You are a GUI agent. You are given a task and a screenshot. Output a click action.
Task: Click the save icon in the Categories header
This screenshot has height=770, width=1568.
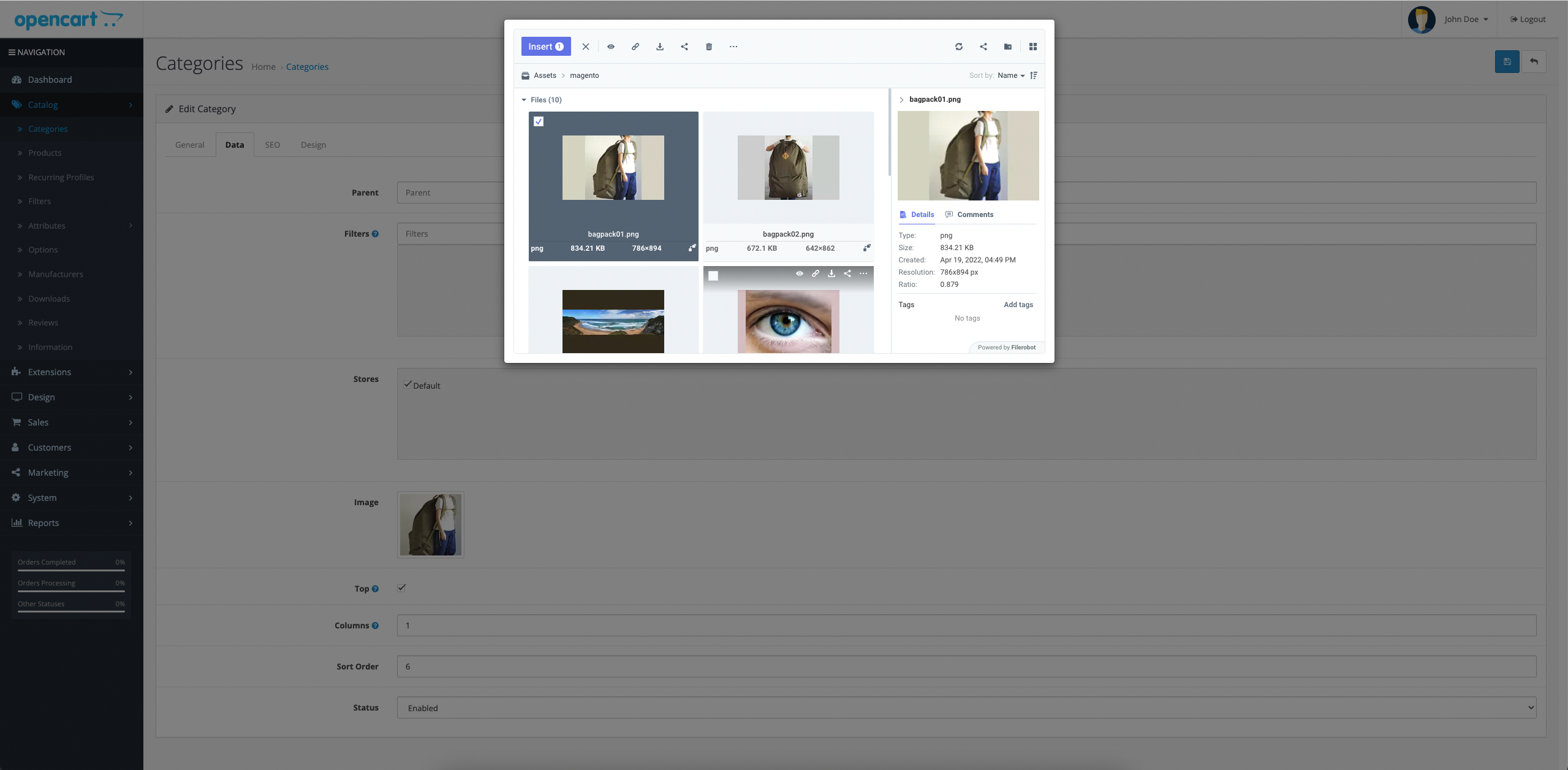click(1507, 61)
